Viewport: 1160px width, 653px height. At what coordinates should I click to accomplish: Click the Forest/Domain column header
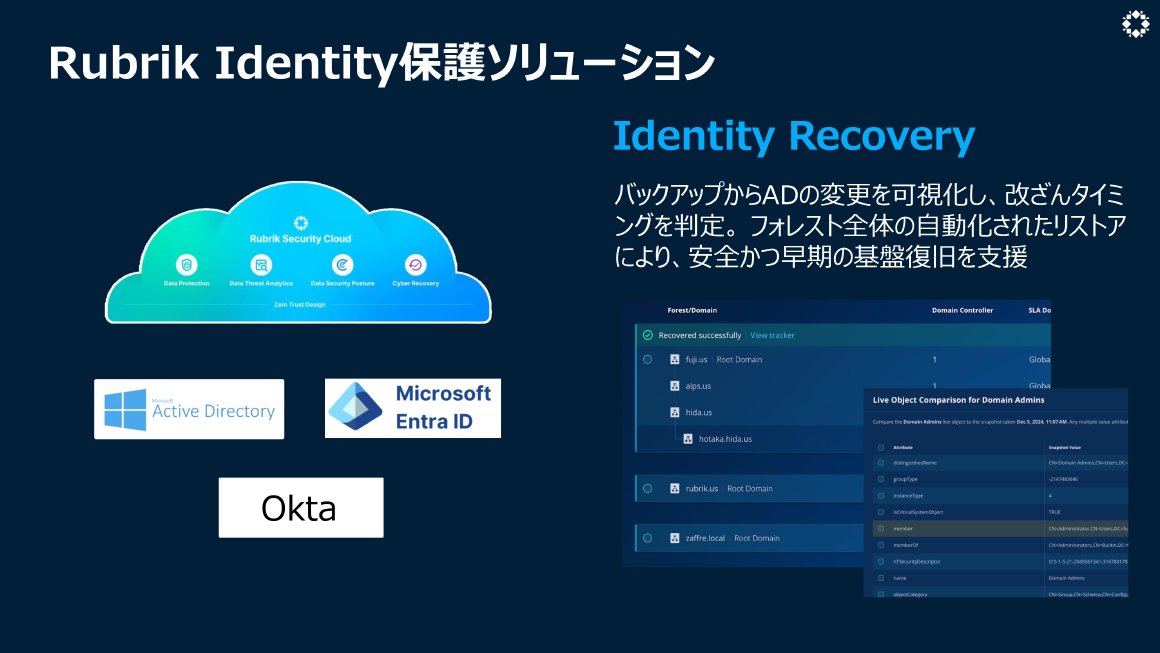(x=692, y=311)
